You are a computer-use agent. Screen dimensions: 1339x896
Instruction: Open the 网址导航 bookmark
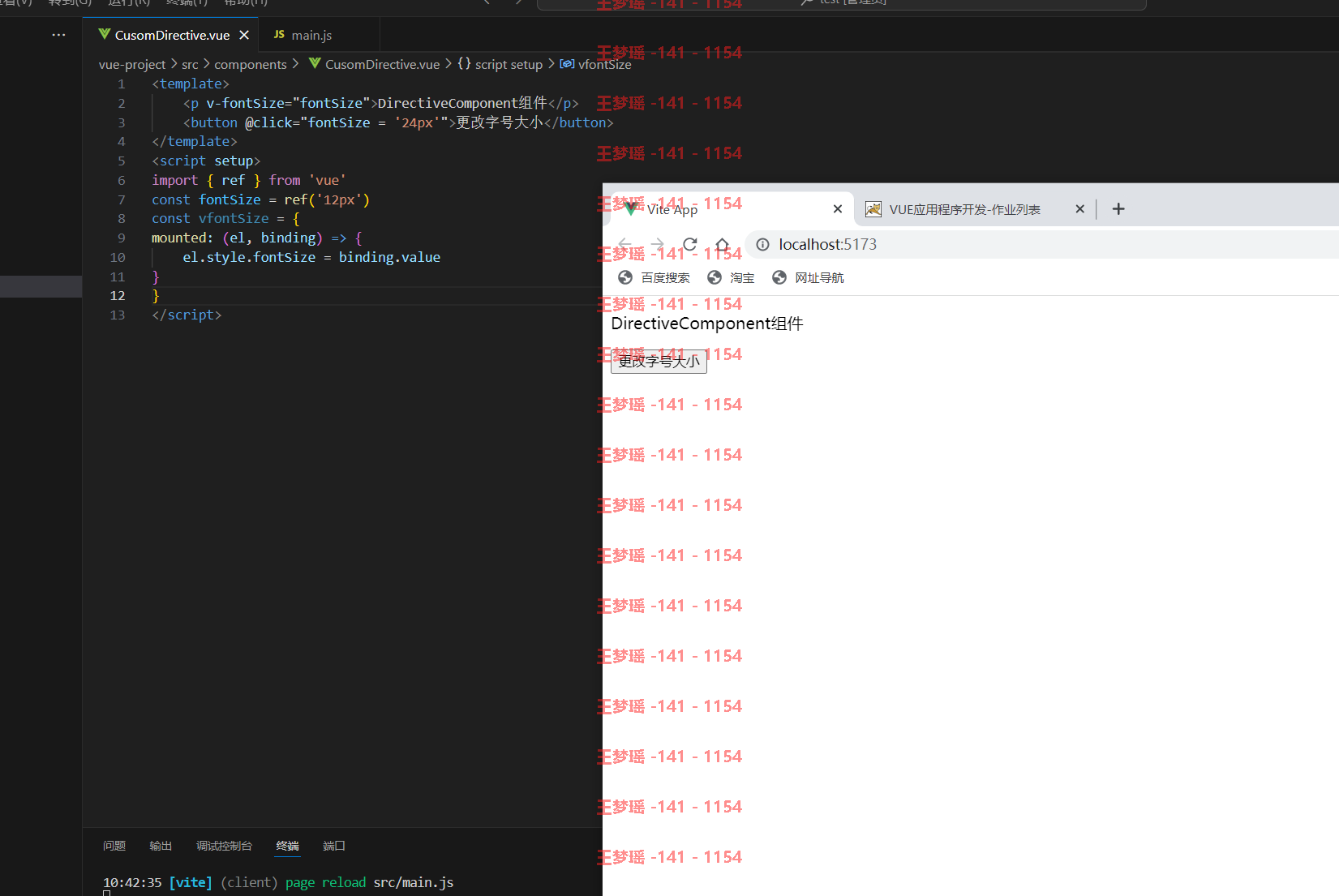(808, 277)
